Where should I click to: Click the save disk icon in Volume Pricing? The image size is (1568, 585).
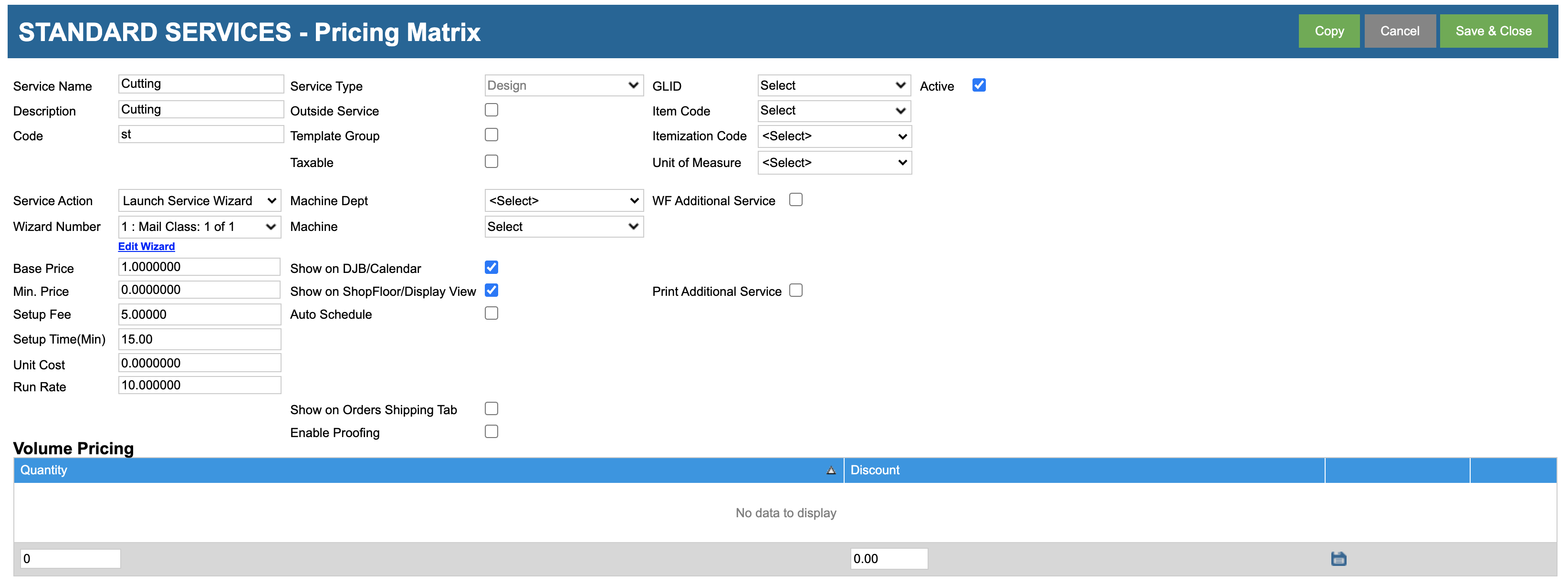click(1338, 558)
